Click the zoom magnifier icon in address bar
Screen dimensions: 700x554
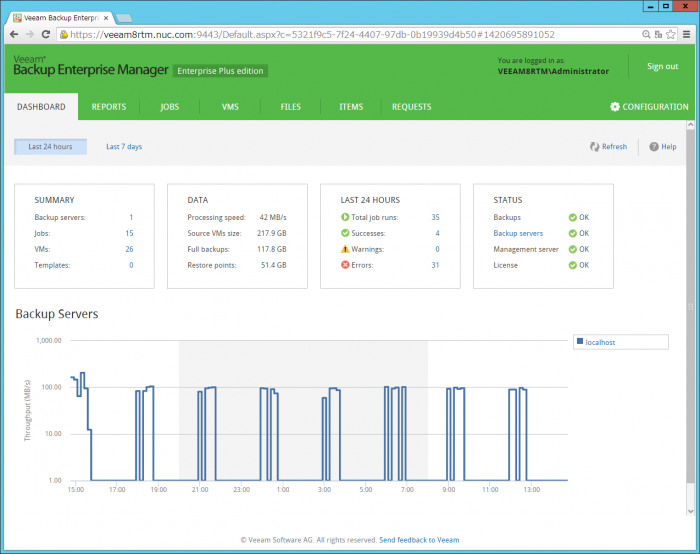click(x=646, y=34)
